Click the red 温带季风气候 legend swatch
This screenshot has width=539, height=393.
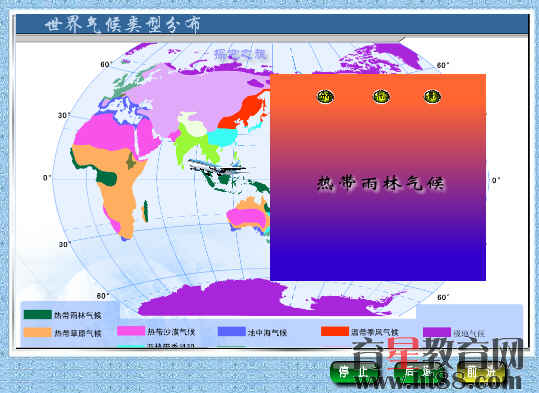pos(335,331)
